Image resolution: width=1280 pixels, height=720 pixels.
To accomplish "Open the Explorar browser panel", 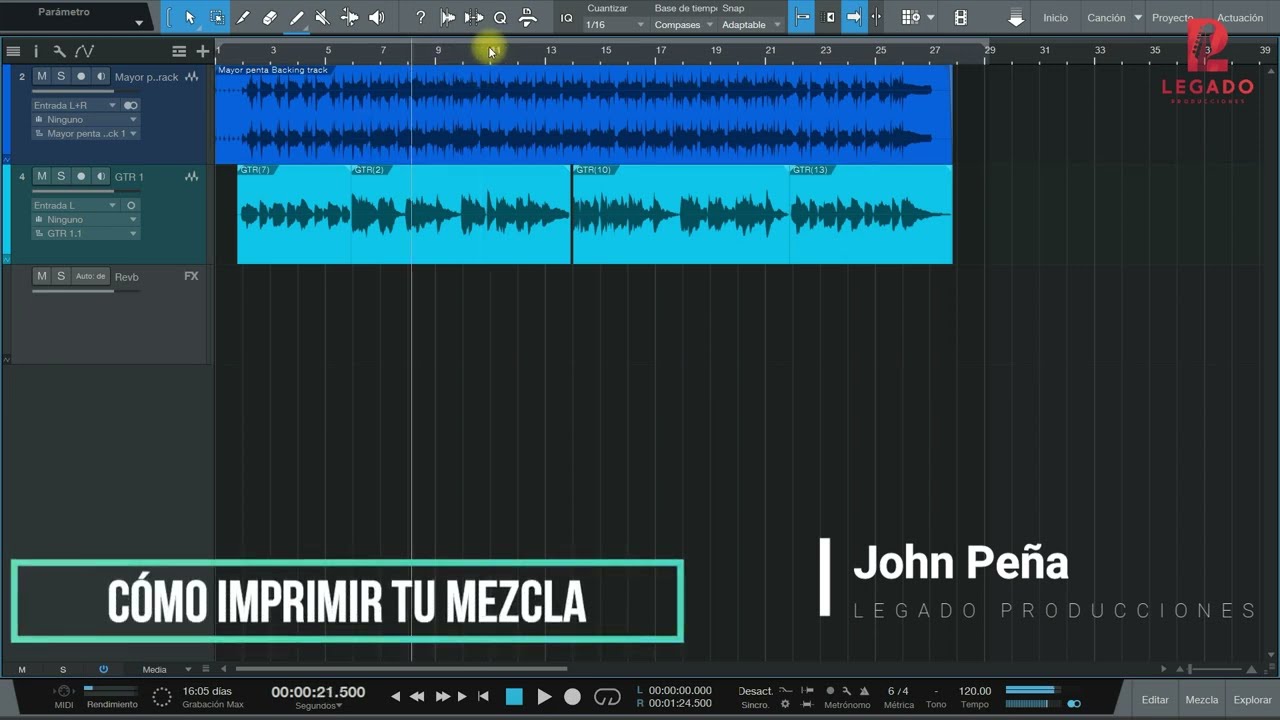I will pos(1253,700).
